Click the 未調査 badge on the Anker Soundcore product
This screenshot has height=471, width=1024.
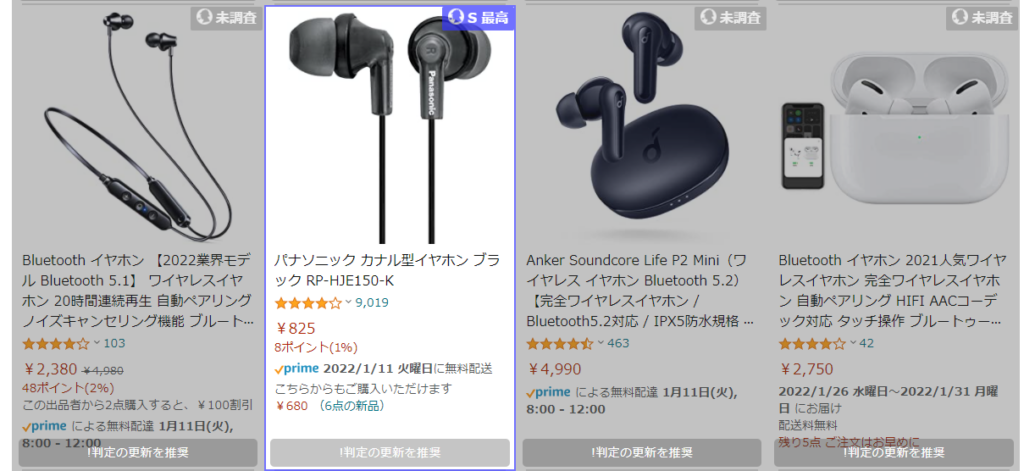coord(731,18)
